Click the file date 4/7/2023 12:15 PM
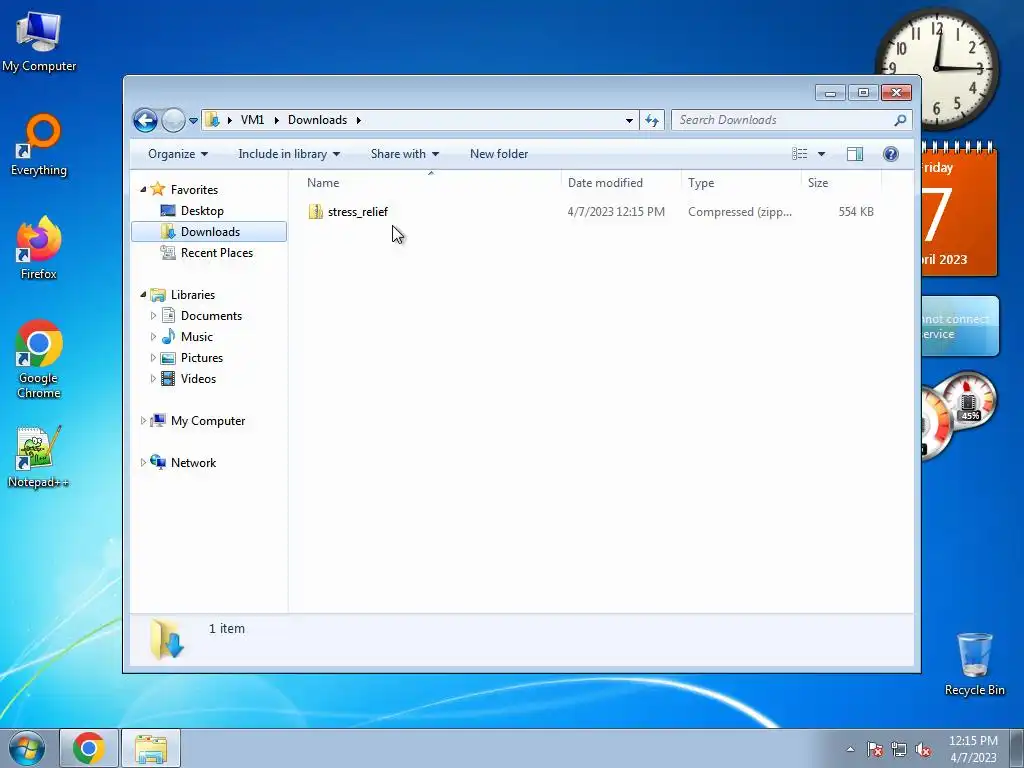This screenshot has height=768, width=1024. 616,212
